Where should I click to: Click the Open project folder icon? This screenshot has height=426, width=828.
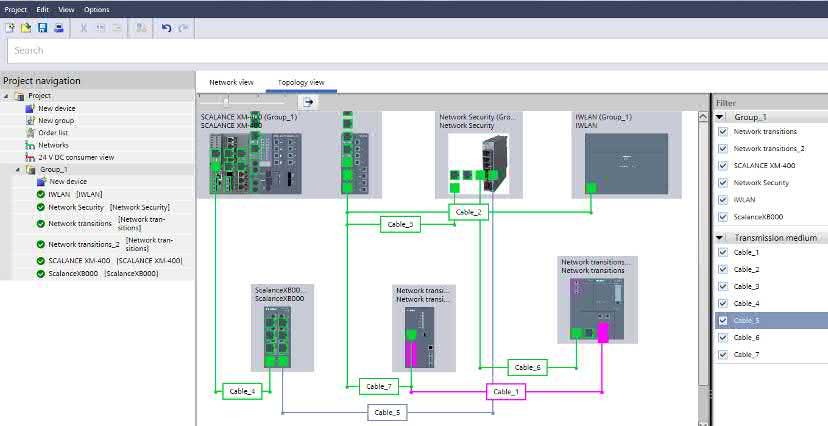(x=25, y=28)
